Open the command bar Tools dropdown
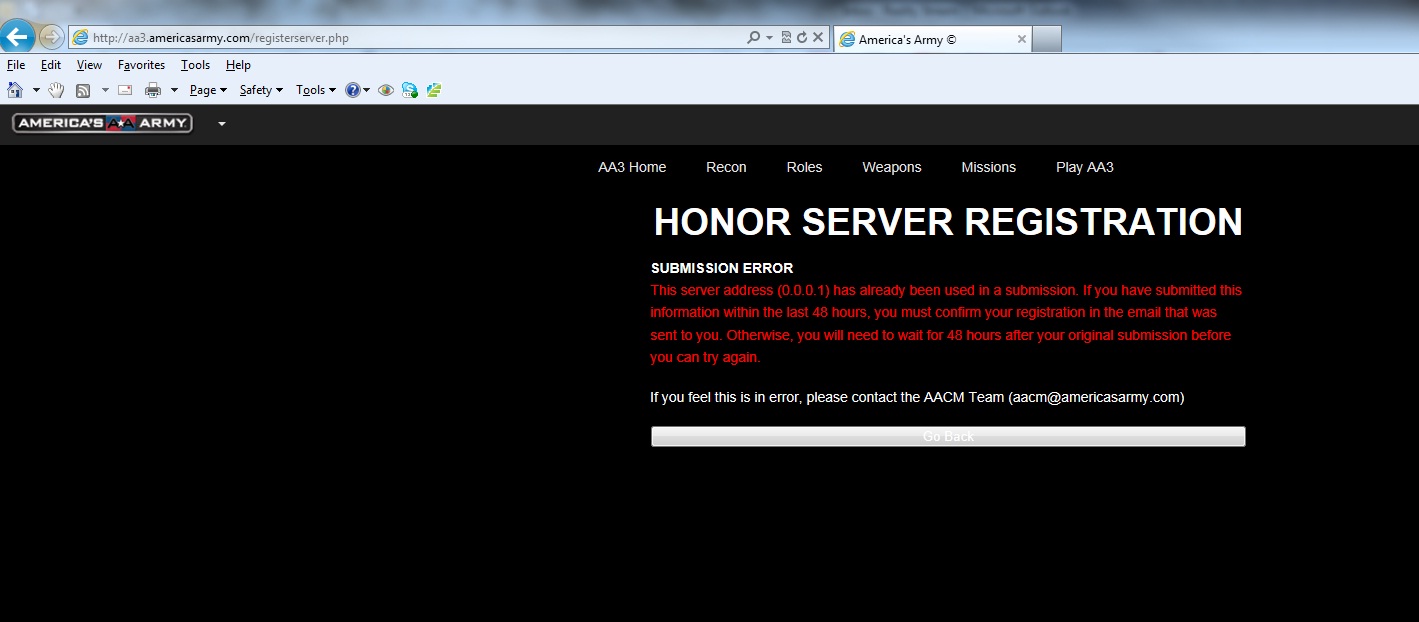This screenshot has height=622, width=1419. [316, 90]
